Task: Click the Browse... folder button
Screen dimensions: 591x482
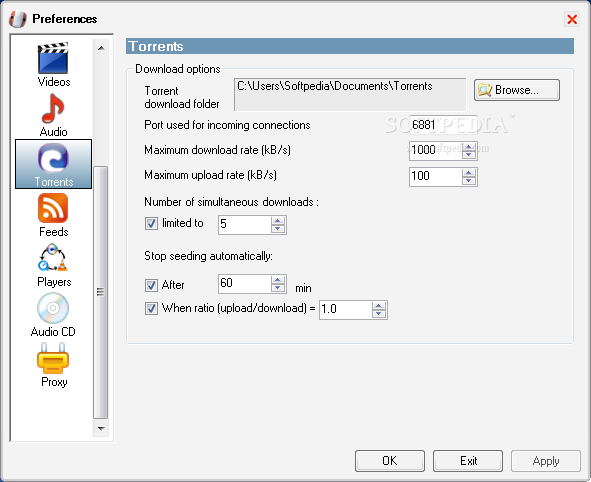Action: click(x=517, y=90)
